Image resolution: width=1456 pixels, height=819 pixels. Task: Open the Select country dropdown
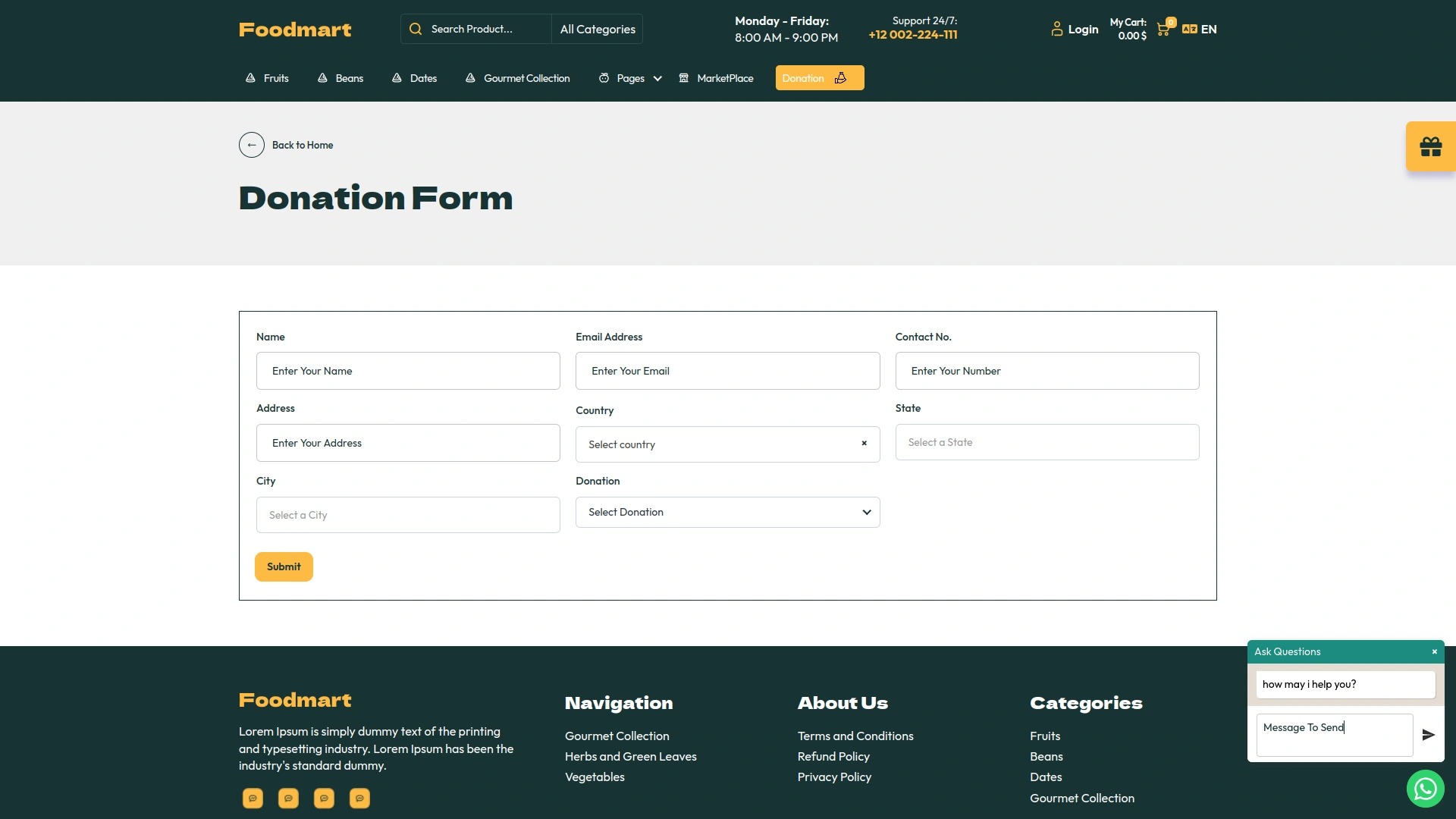click(x=717, y=444)
